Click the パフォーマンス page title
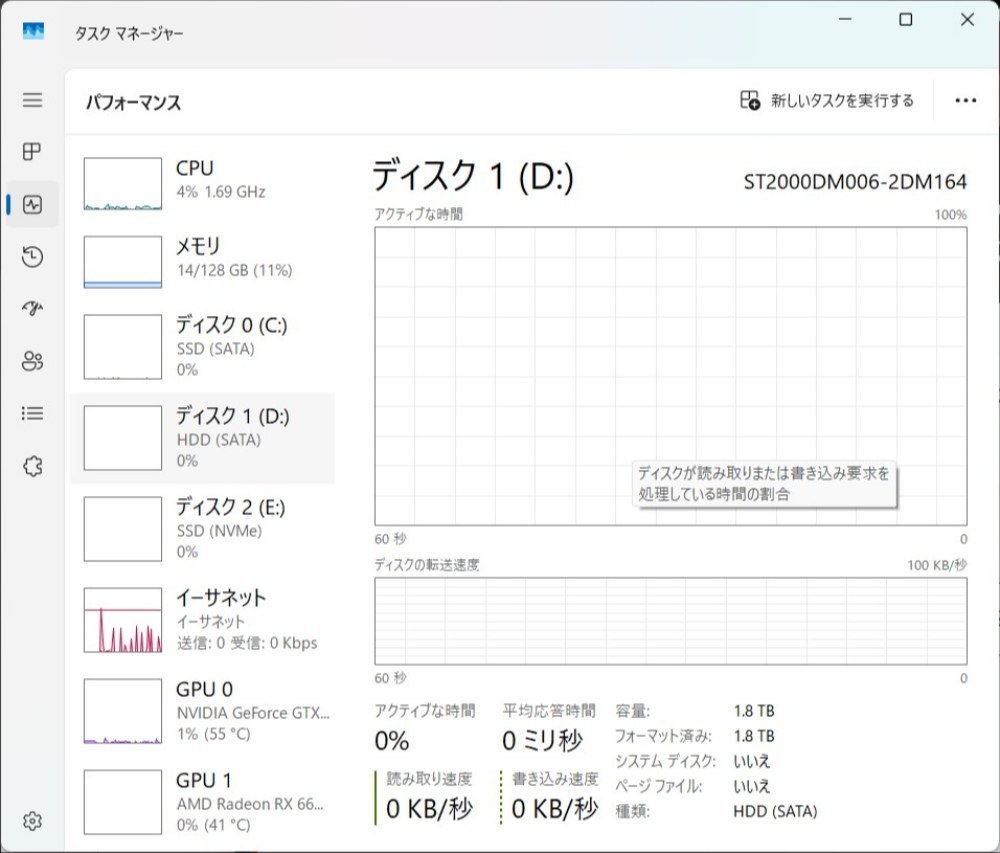 coord(133,103)
